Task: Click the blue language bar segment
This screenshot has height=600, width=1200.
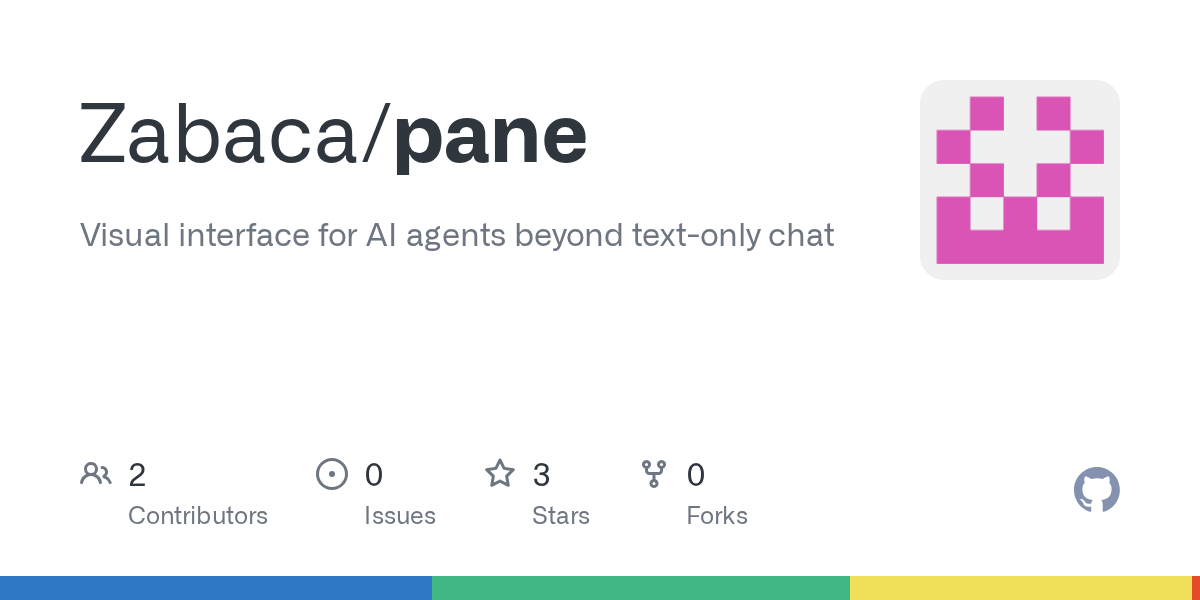Action: [x=216, y=588]
